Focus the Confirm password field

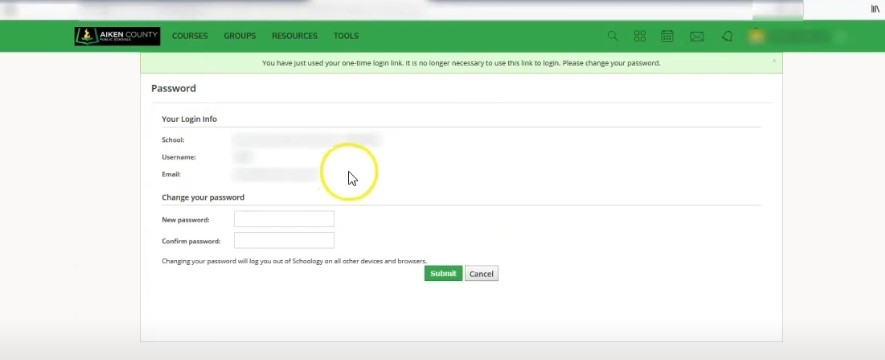tap(284, 240)
